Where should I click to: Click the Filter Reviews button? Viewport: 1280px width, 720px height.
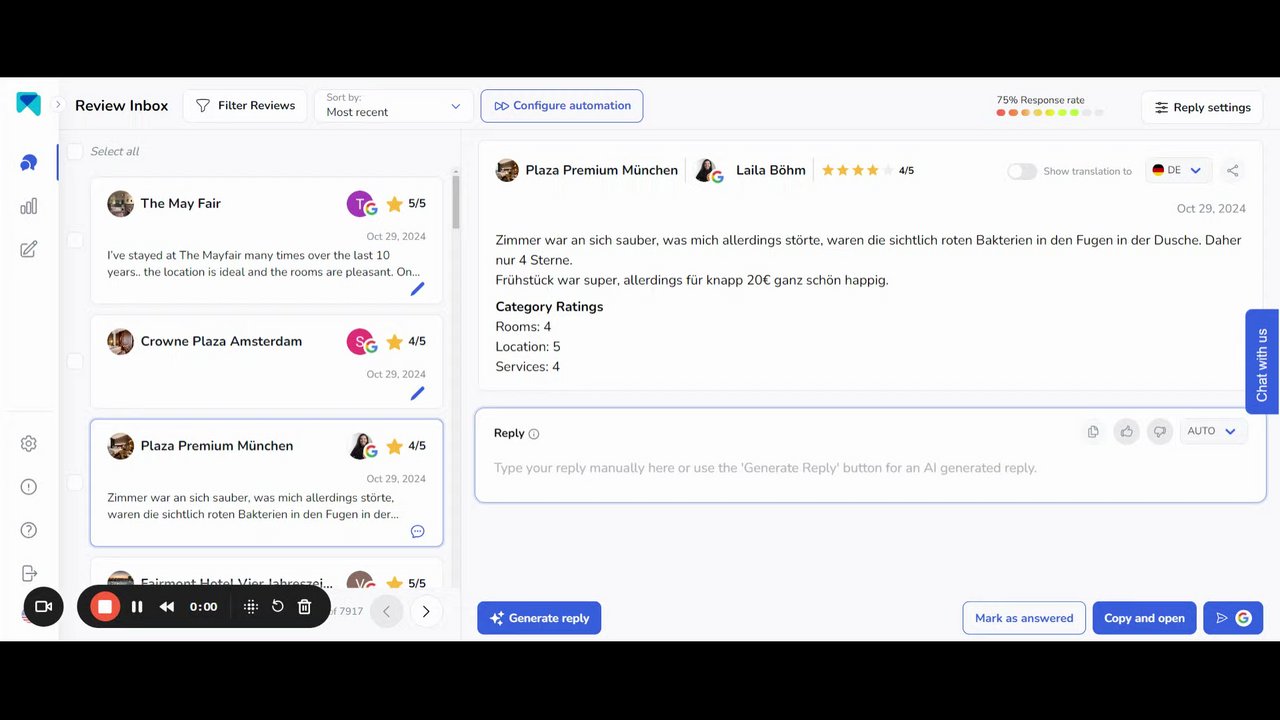245,106
